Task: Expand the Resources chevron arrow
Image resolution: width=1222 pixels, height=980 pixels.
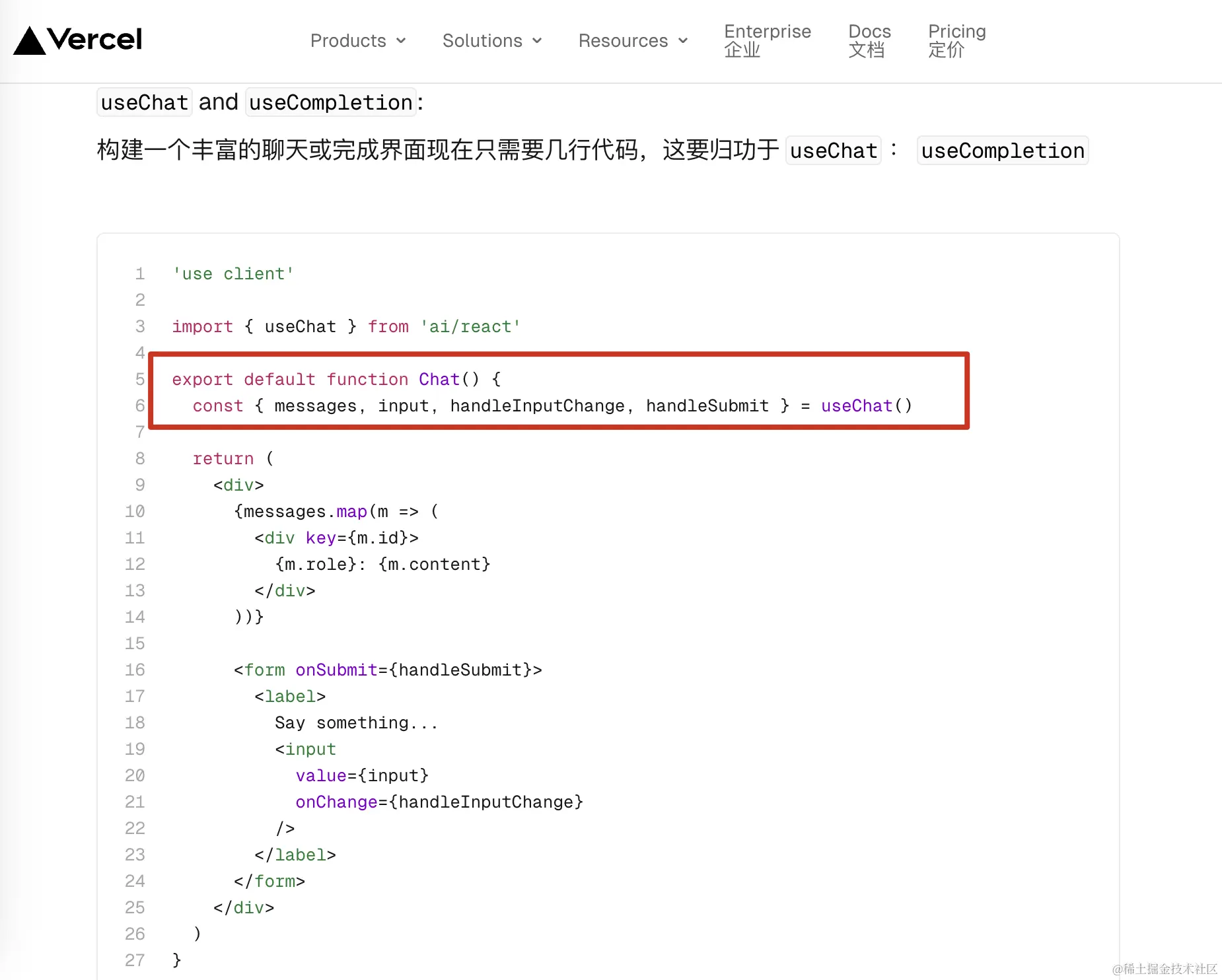Action: (683, 41)
